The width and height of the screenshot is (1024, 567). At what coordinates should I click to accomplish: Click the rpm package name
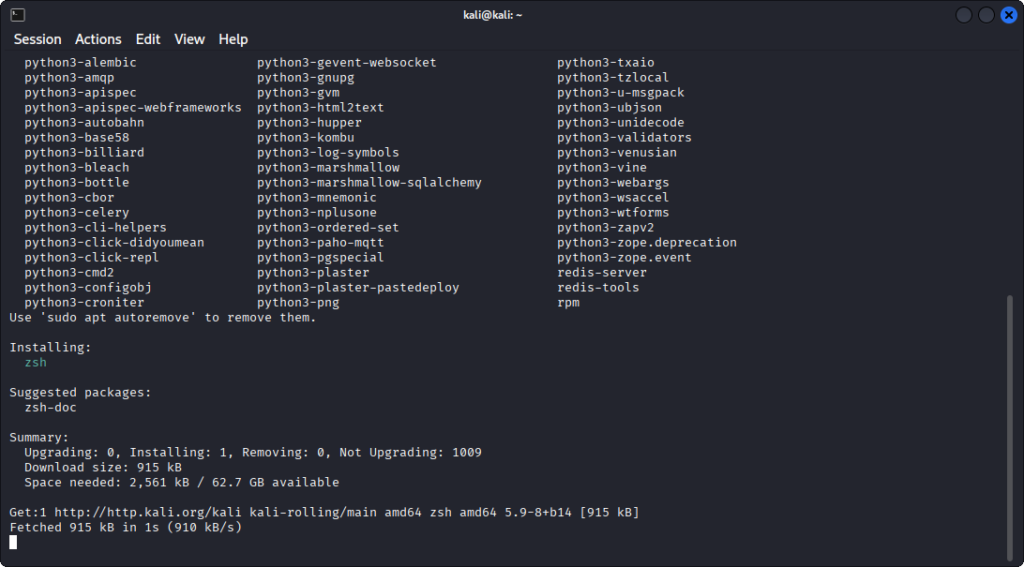[x=568, y=303]
